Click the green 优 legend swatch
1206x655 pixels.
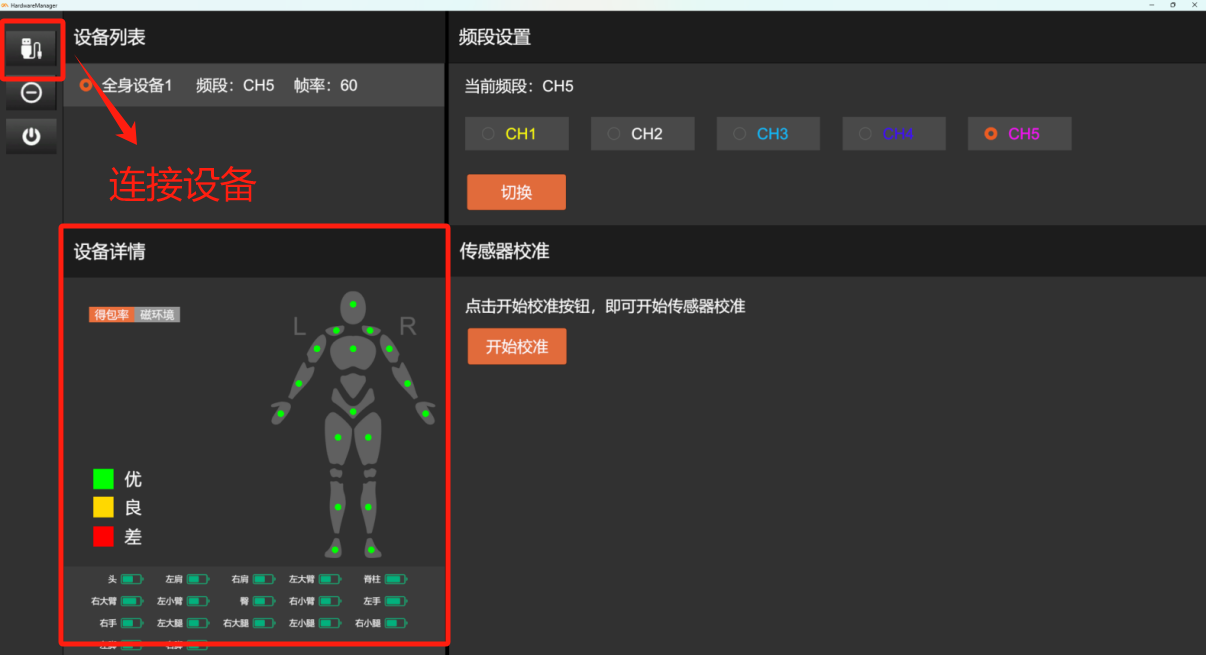[103, 479]
